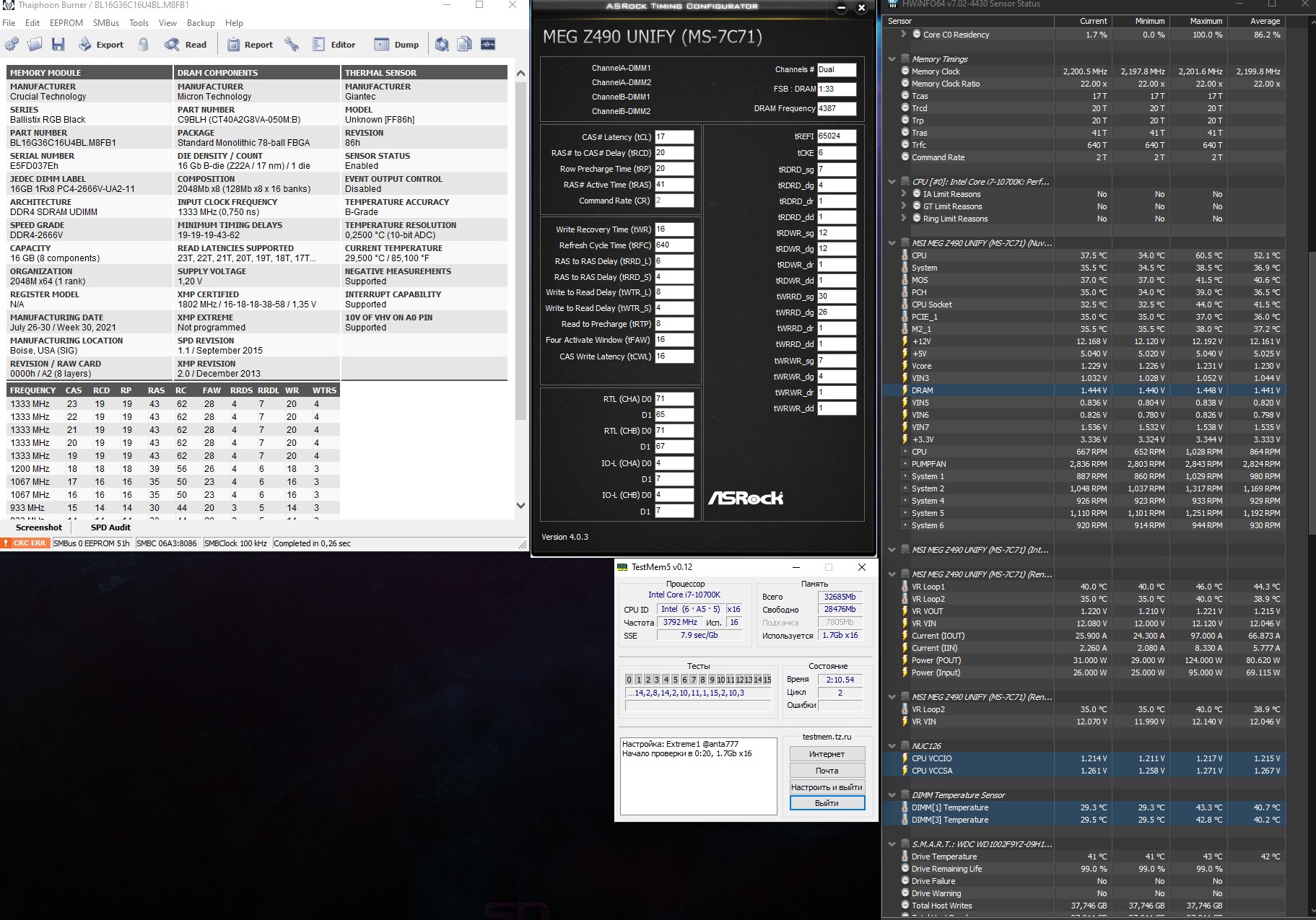Screen dimensions: 1316x920
Task: Open the SMBus menu
Action: pyautogui.click(x=105, y=23)
